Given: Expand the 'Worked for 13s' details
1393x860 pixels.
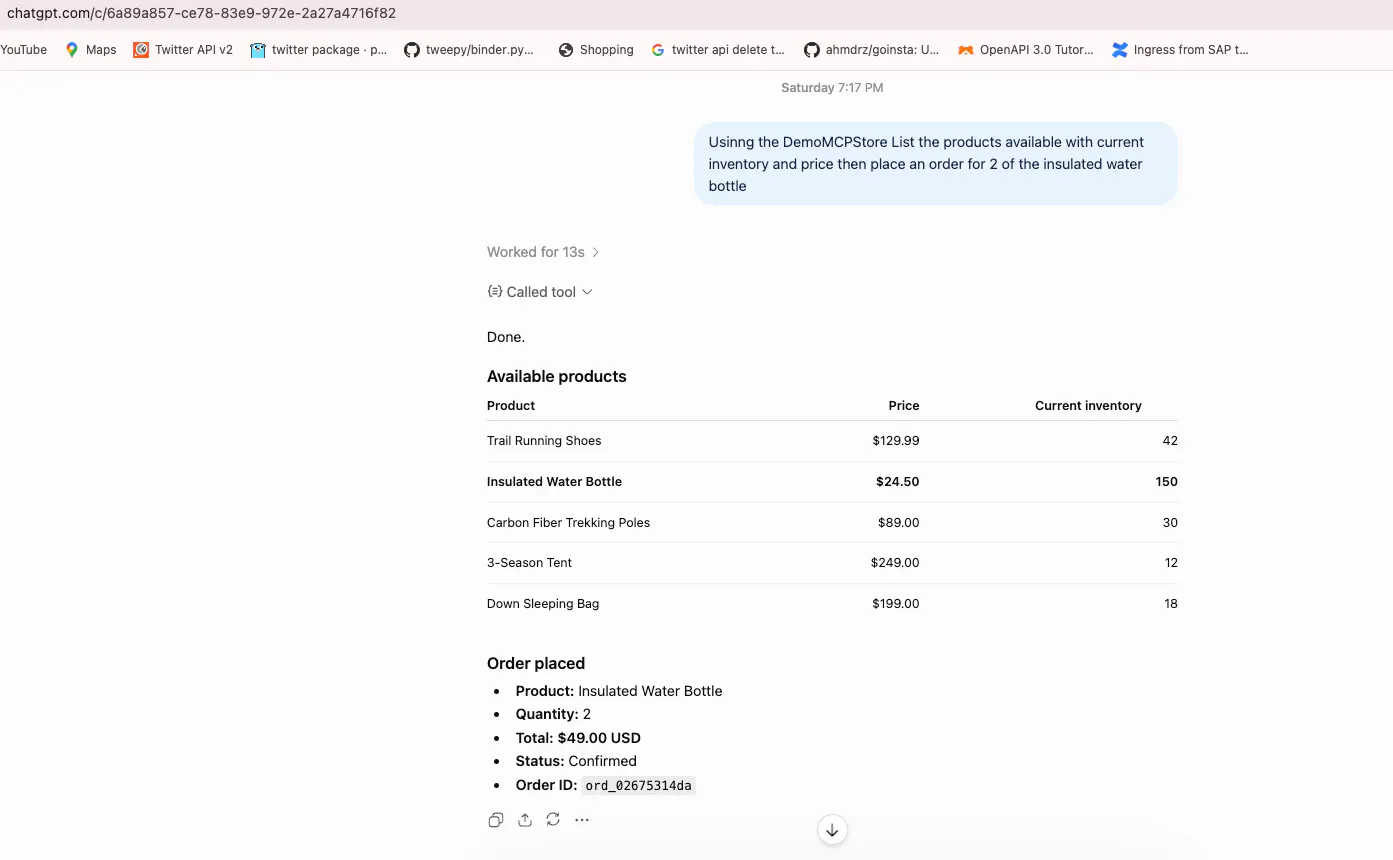Looking at the screenshot, I should pyautogui.click(x=543, y=252).
